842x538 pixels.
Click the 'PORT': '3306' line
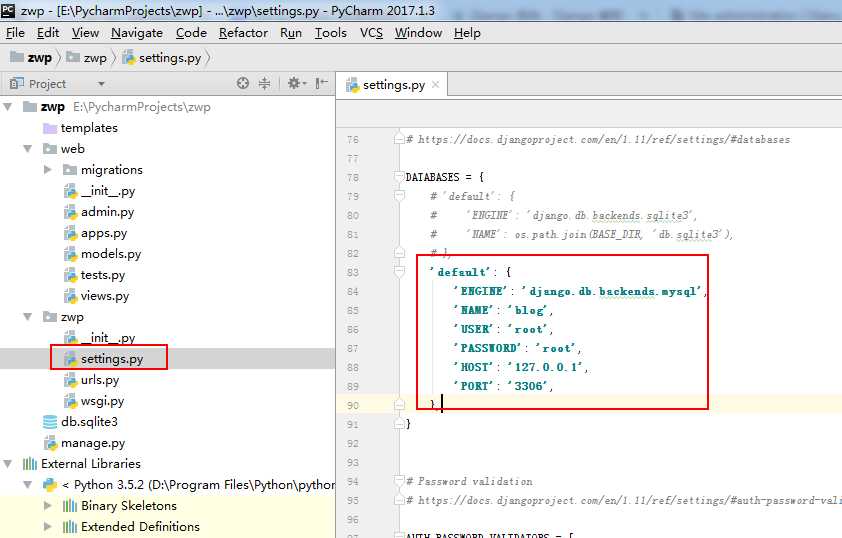tap(503, 386)
